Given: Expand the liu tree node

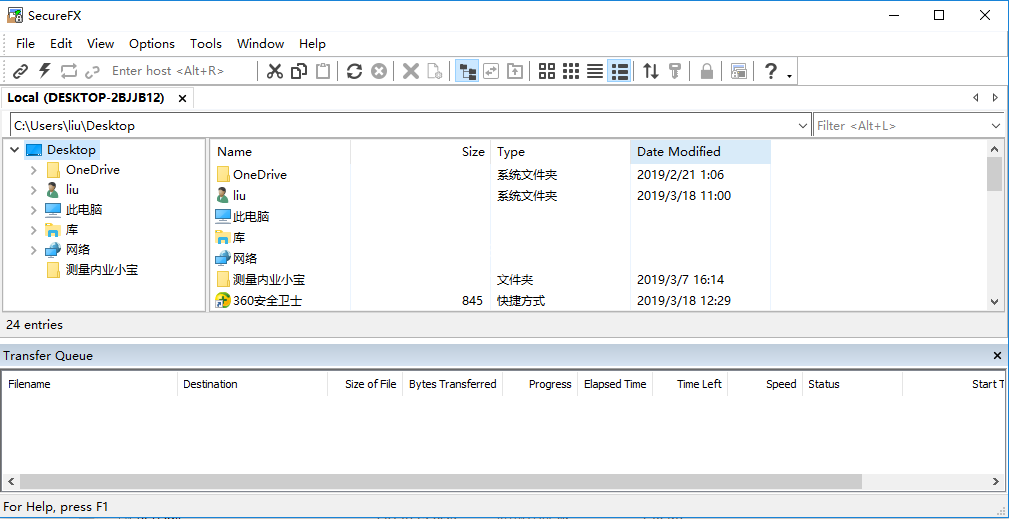Looking at the screenshot, I should (33, 190).
